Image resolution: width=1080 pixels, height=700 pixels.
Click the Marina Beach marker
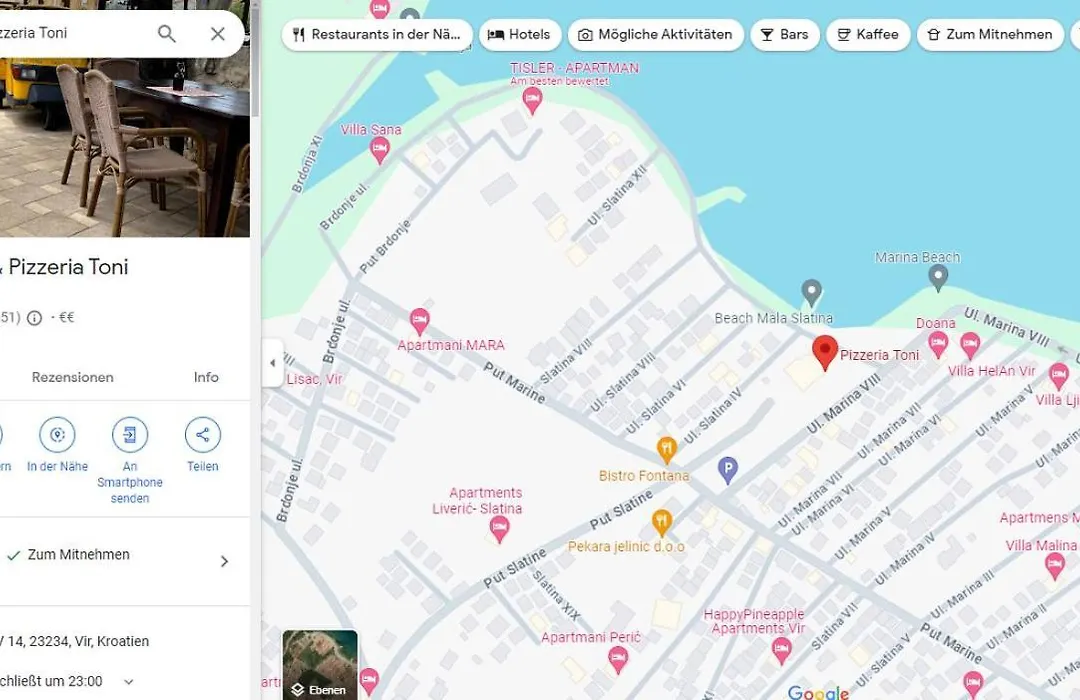937,277
